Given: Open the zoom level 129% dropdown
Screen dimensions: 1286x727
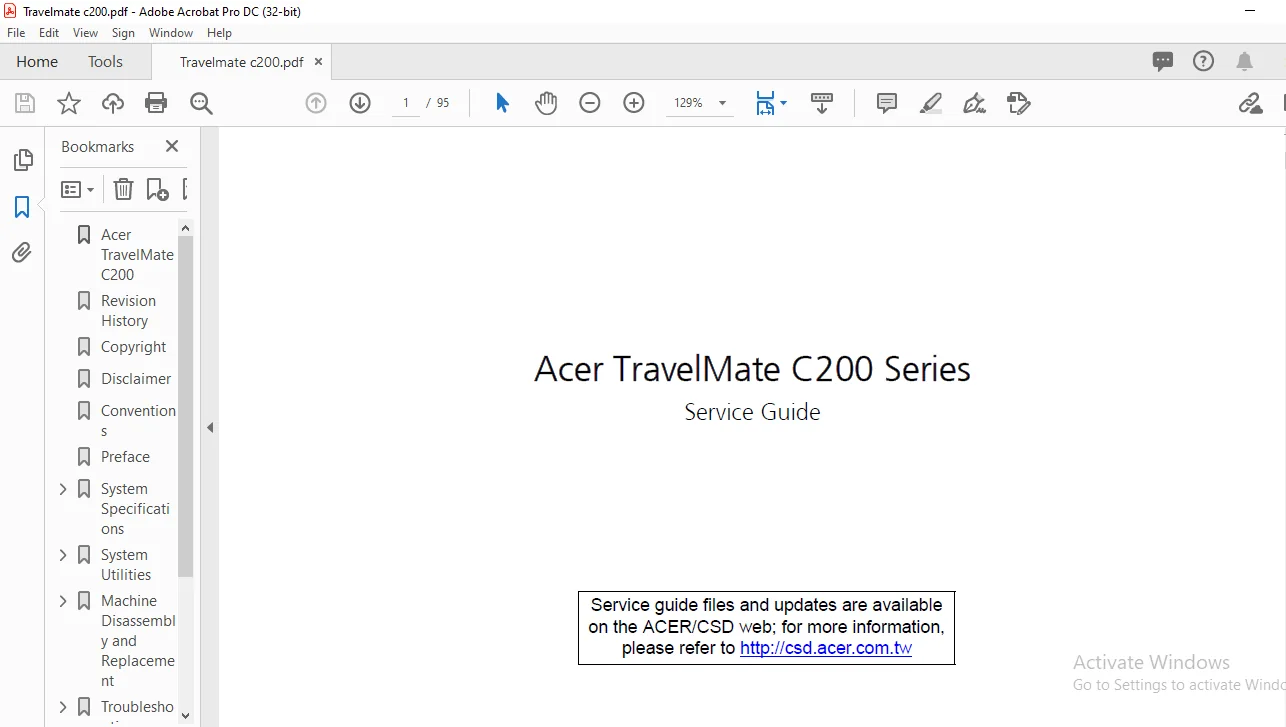Looking at the screenshot, I should (722, 103).
